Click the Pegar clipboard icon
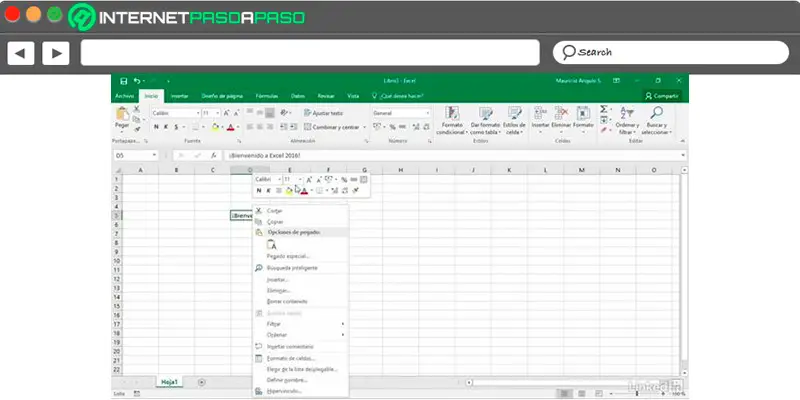This screenshot has width=800, height=400. point(122,114)
